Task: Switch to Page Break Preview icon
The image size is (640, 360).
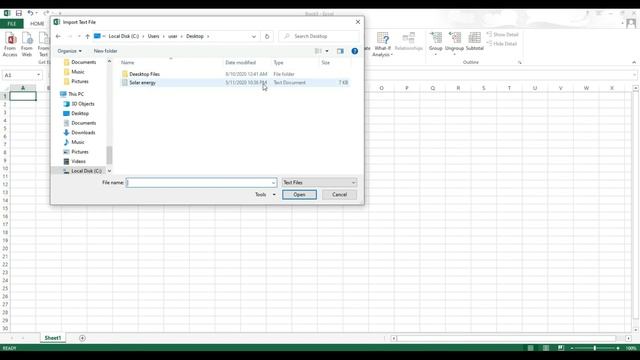Action: [x=561, y=348]
